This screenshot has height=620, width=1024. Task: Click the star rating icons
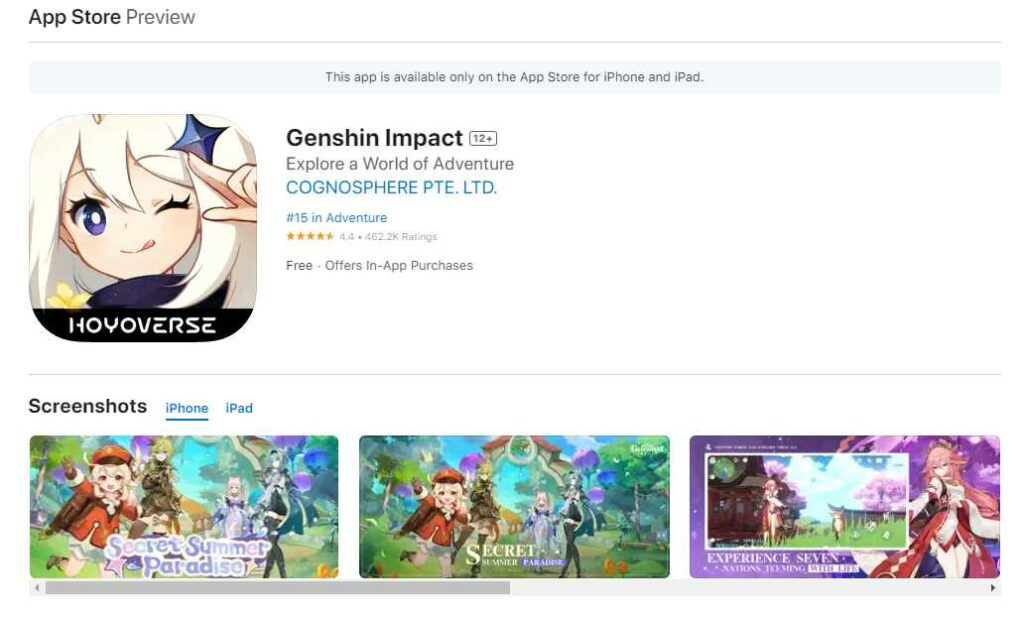click(x=310, y=237)
